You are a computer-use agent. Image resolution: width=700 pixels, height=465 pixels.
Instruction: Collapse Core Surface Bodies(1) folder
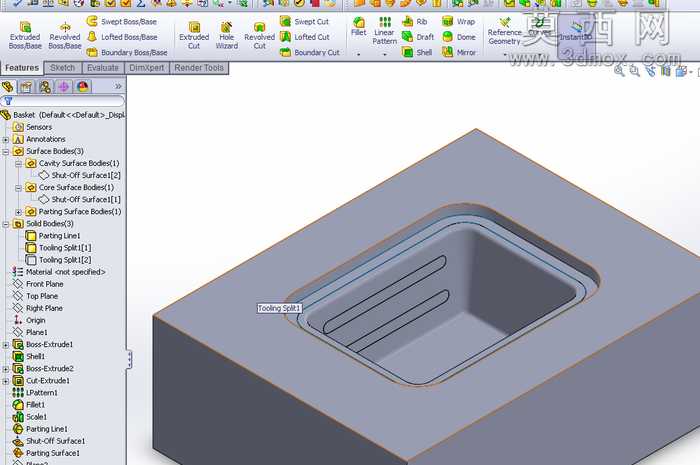[18, 187]
